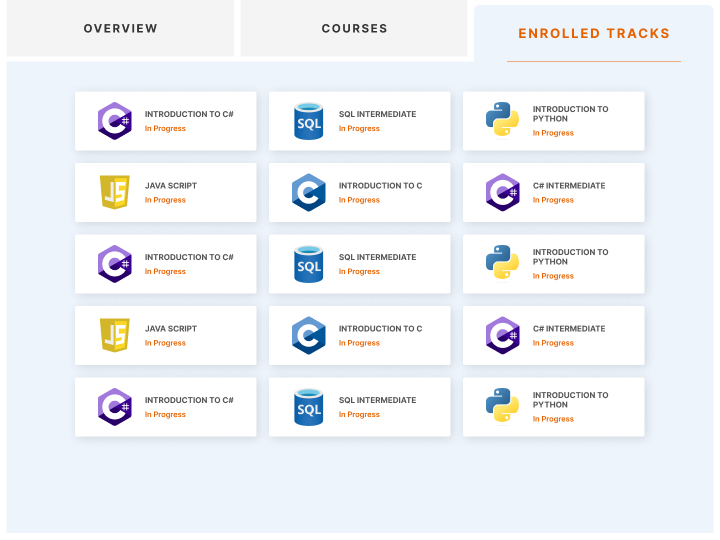Image resolution: width=720 pixels, height=540 pixels.
Task: Click 'In Progress' under the top row's SQL Intermediate
Action: [359, 129]
